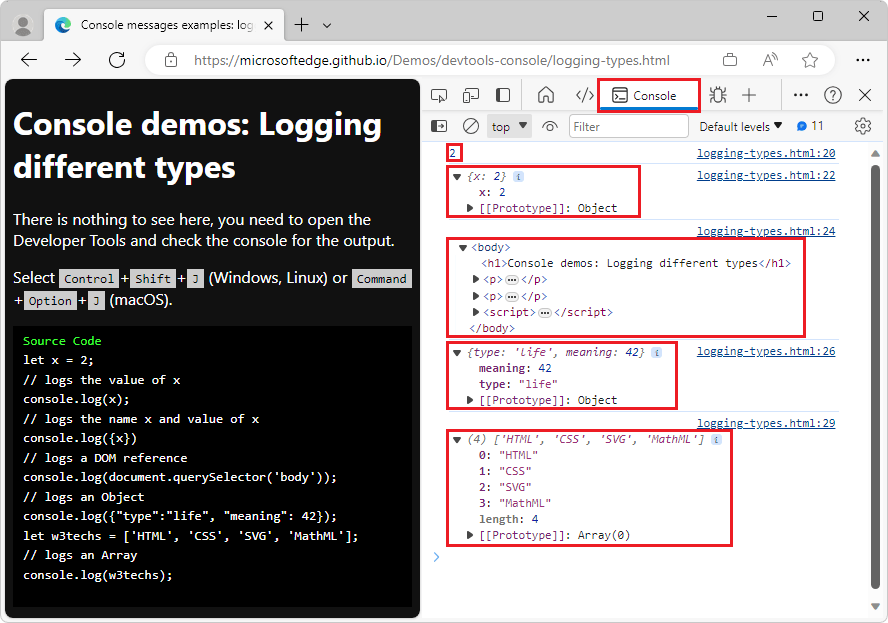The image size is (888, 623).
Task: Open the Issues panel bug icon
Action: (x=717, y=94)
